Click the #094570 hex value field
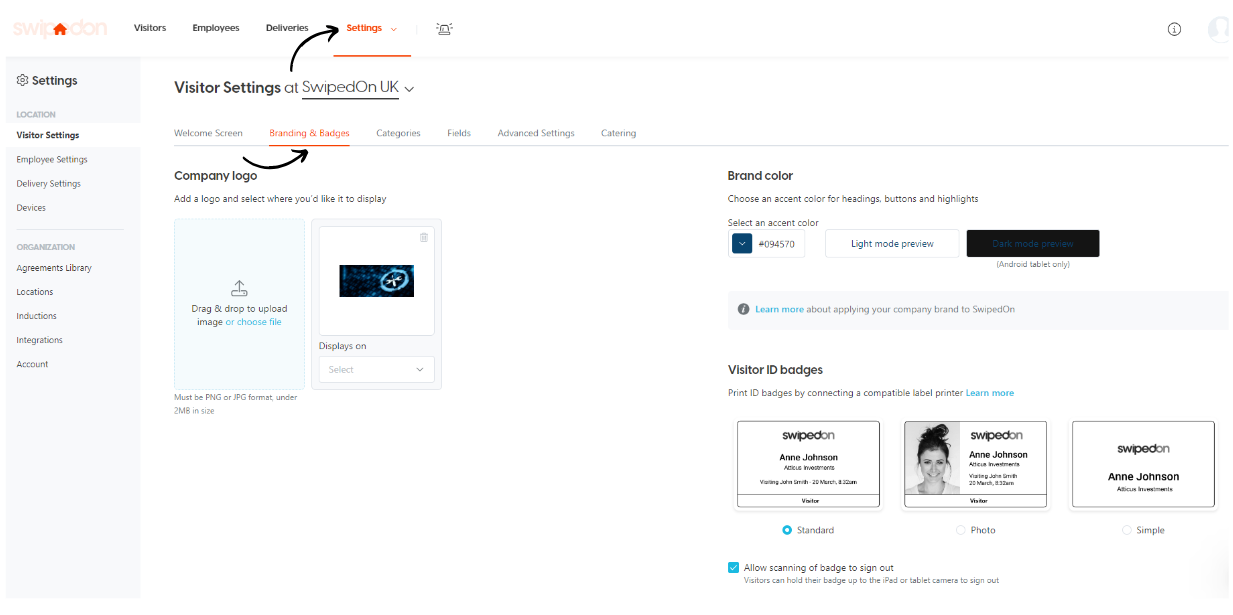1233x615 pixels. [x=779, y=243]
